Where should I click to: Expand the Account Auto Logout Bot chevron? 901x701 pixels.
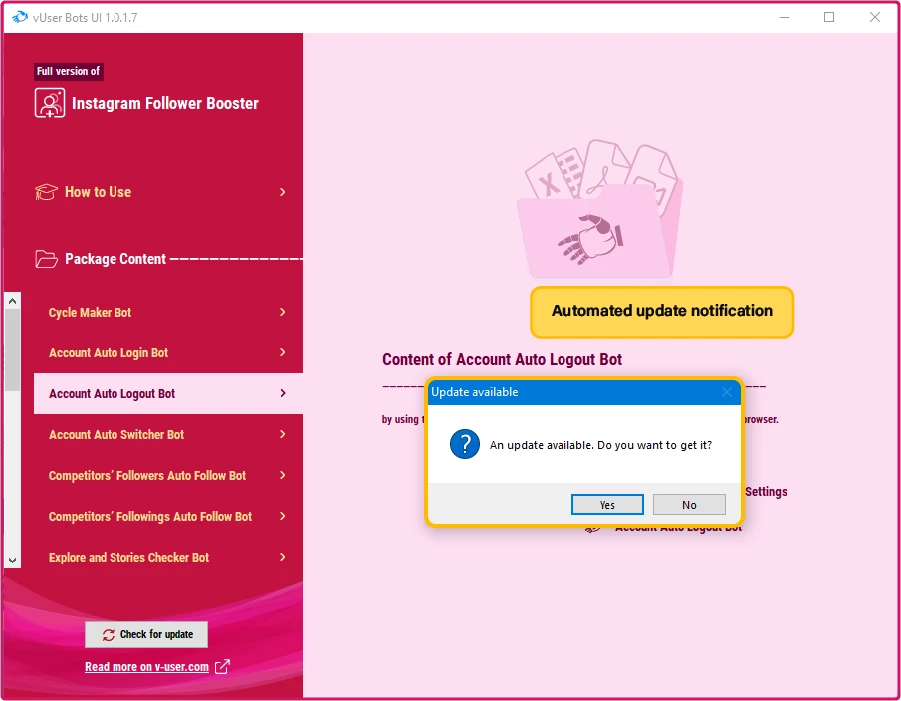(283, 393)
